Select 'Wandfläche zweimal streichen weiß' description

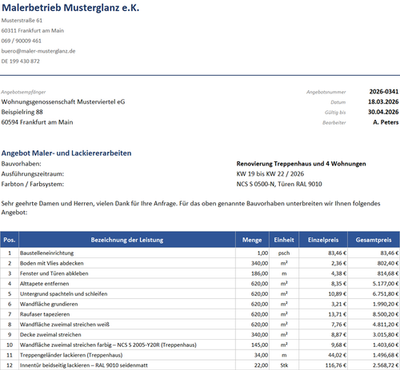point(65,324)
